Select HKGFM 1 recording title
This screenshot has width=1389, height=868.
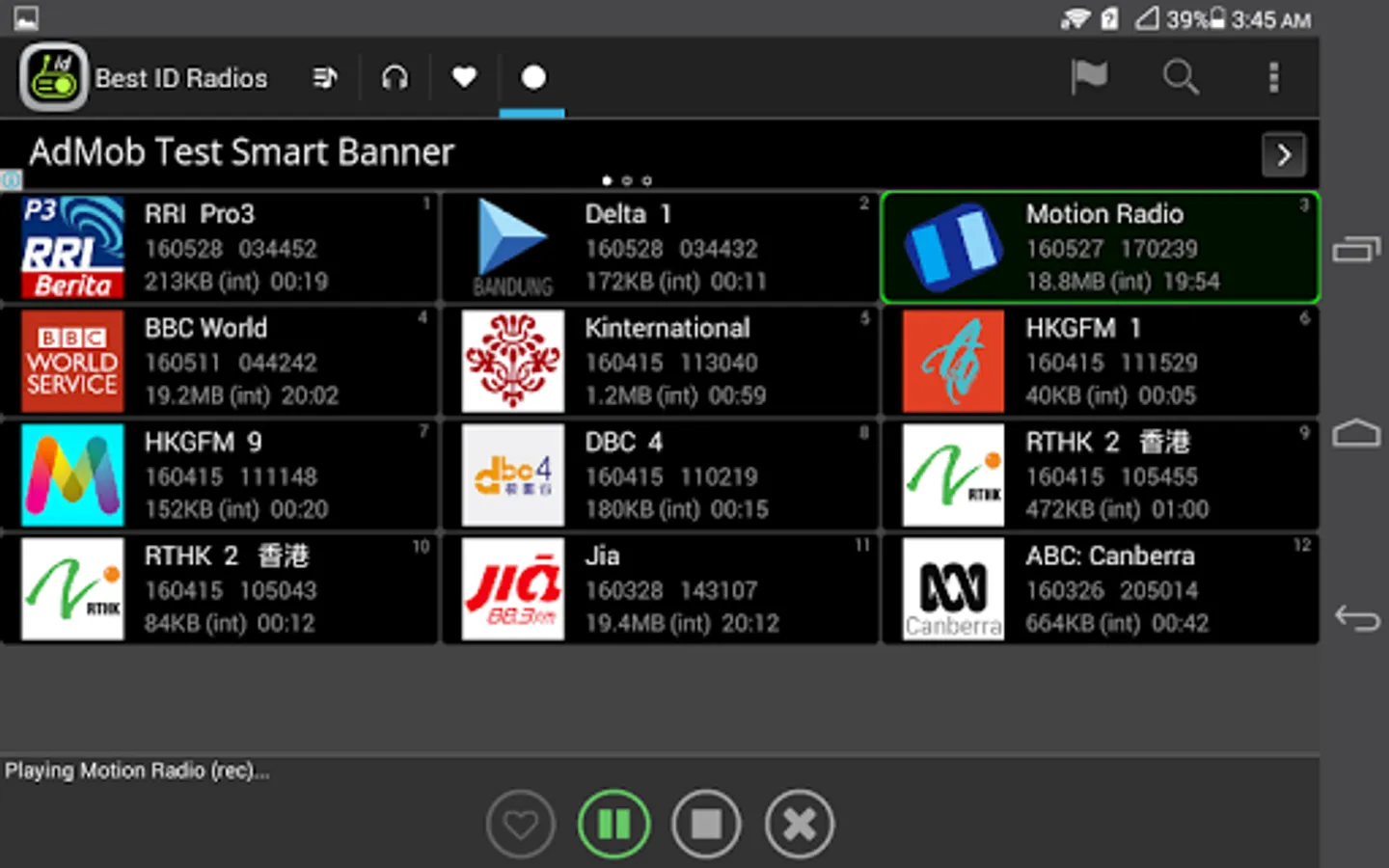[x=1083, y=328]
